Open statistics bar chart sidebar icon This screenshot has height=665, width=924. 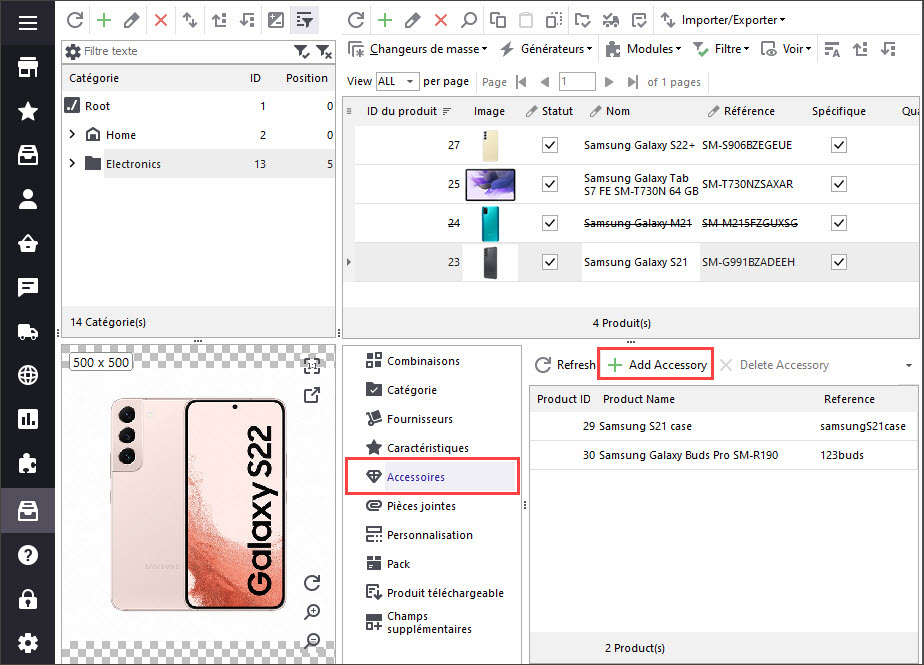(x=28, y=419)
